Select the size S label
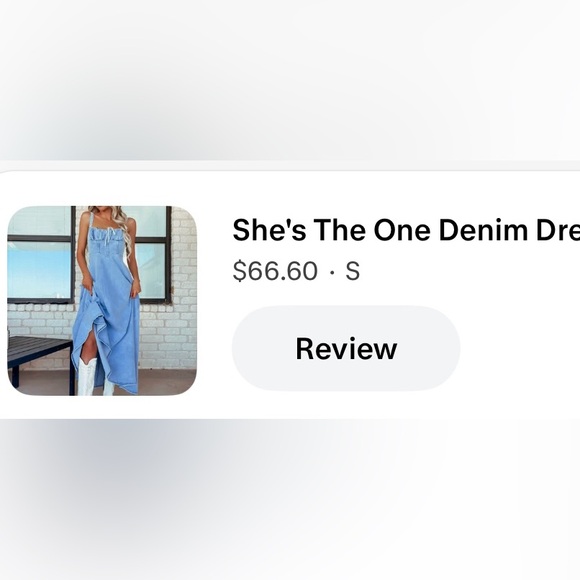The image size is (580, 580). click(x=353, y=271)
